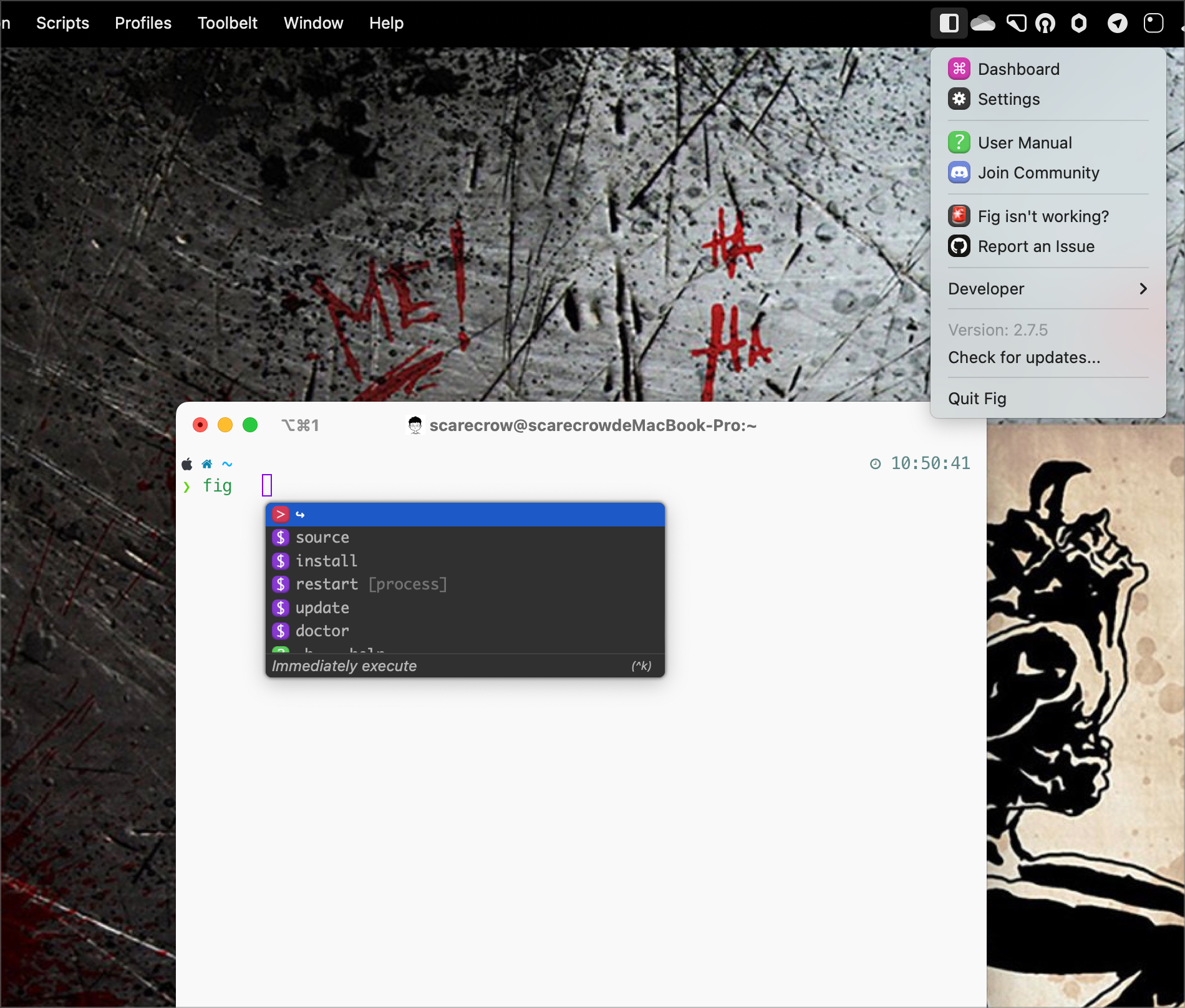
Task: Click the green question mark User Manual icon
Action: click(959, 142)
